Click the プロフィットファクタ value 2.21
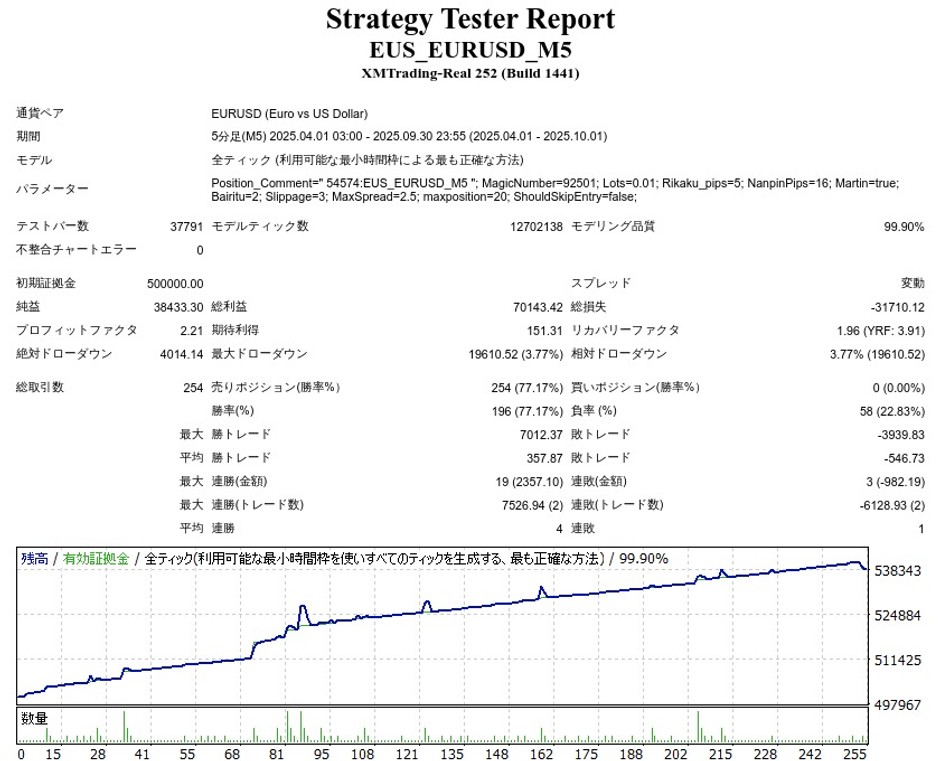 click(x=192, y=330)
